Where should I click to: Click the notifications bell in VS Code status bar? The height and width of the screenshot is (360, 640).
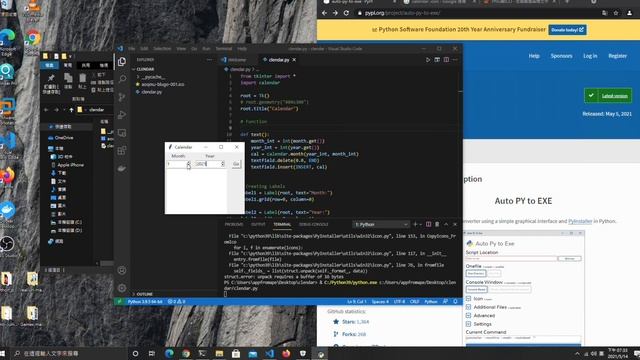click(x=455, y=301)
